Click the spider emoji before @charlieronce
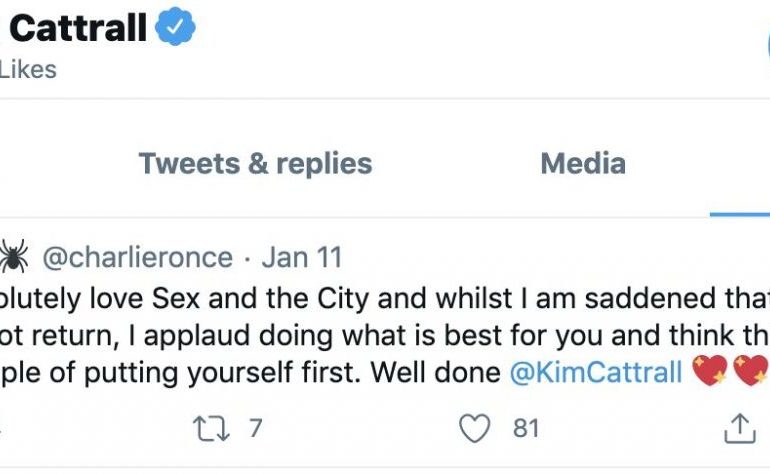 [13, 256]
